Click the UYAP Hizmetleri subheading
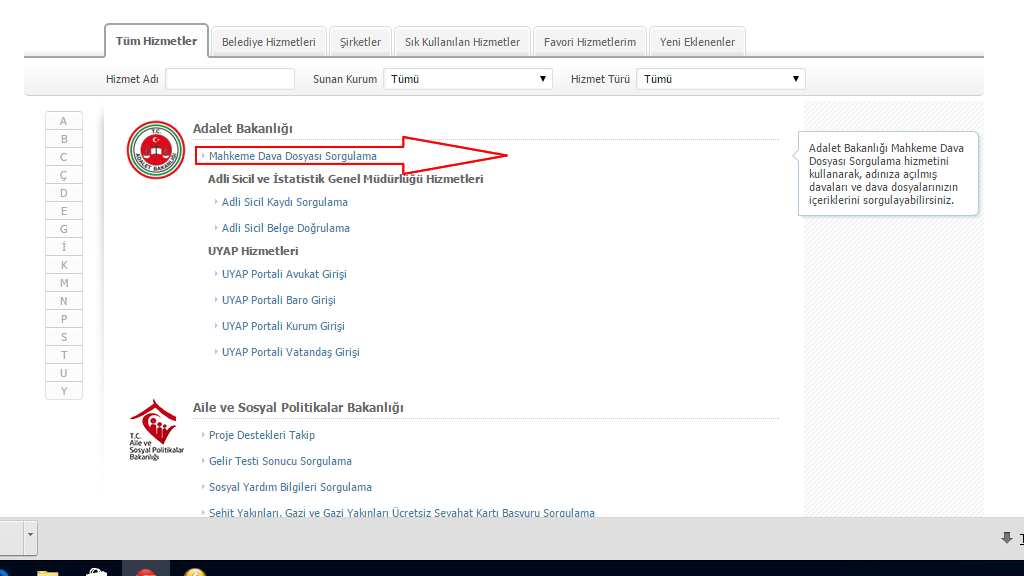This screenshot has height=576, width=1024. (253, 251)
